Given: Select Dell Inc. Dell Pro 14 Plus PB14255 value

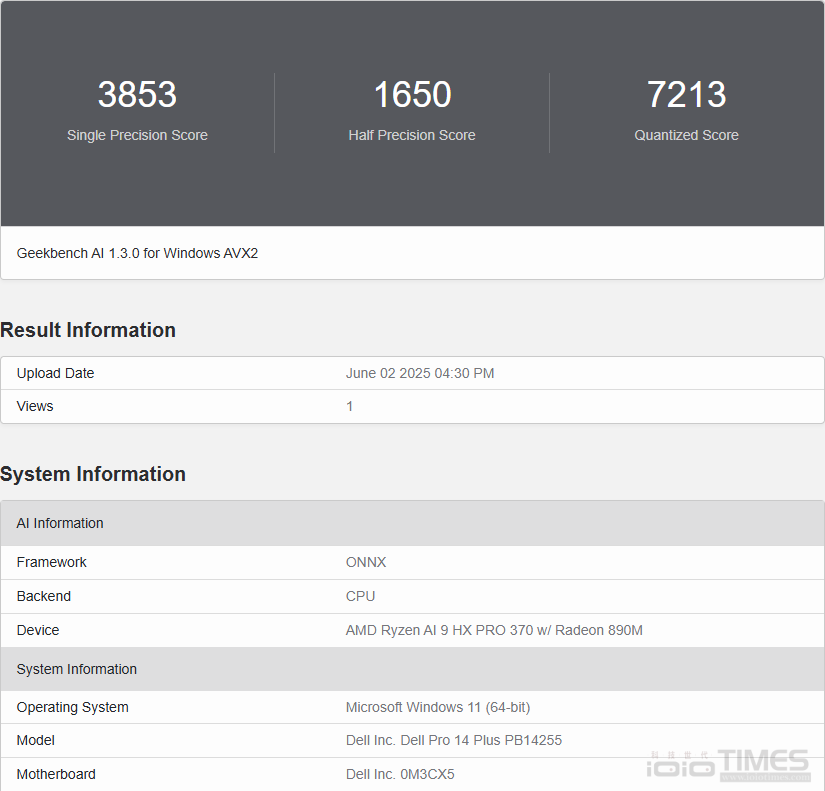Looking at the screenshot, I should 454,740.
